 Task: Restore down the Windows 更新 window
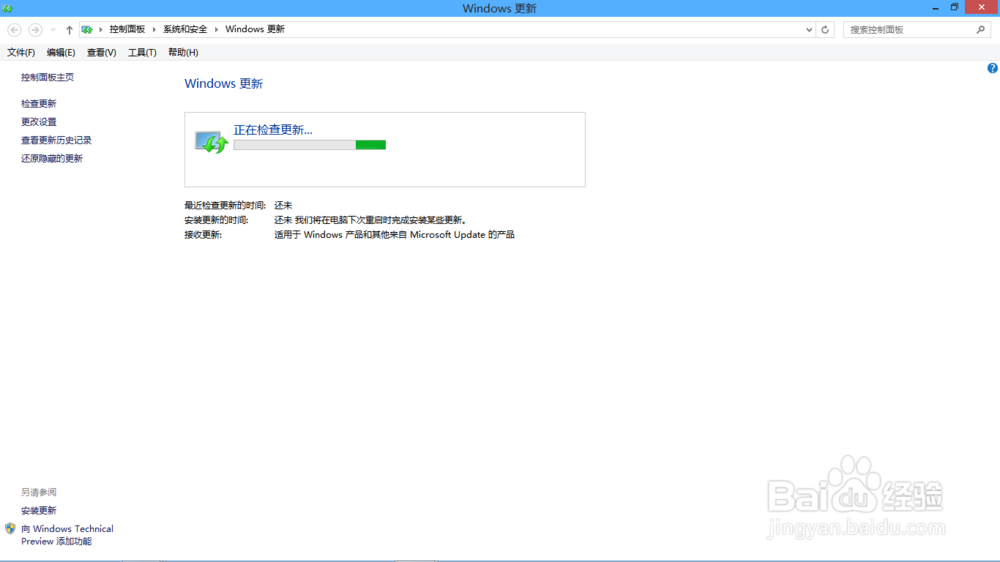point(954,8)
